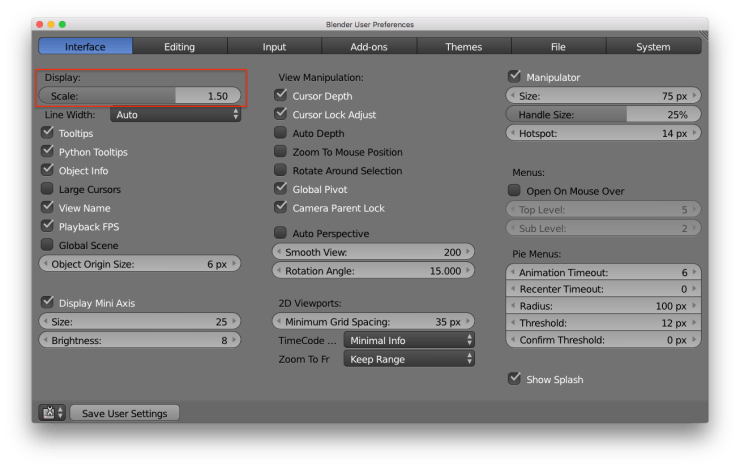Enable Open On Mouse Over
The image size is (740, 468).
coord(514,191)
